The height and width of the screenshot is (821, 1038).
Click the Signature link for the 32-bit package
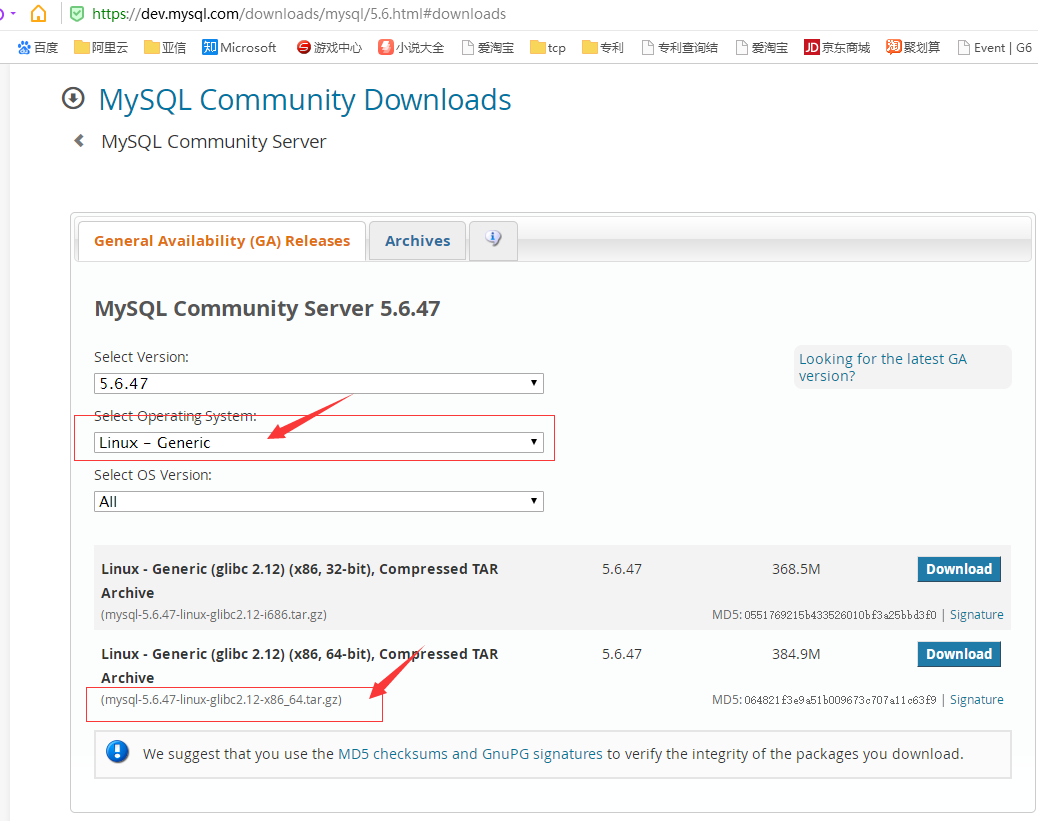pos(976,614)
